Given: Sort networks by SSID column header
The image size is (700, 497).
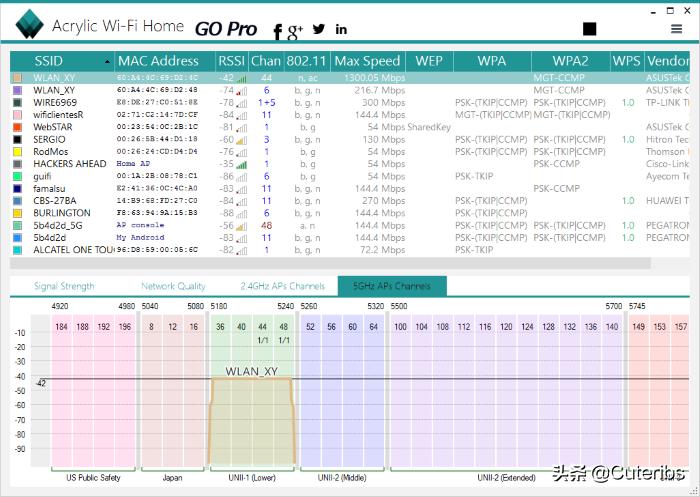Looking at the screenshot, I should click(48, 61).
